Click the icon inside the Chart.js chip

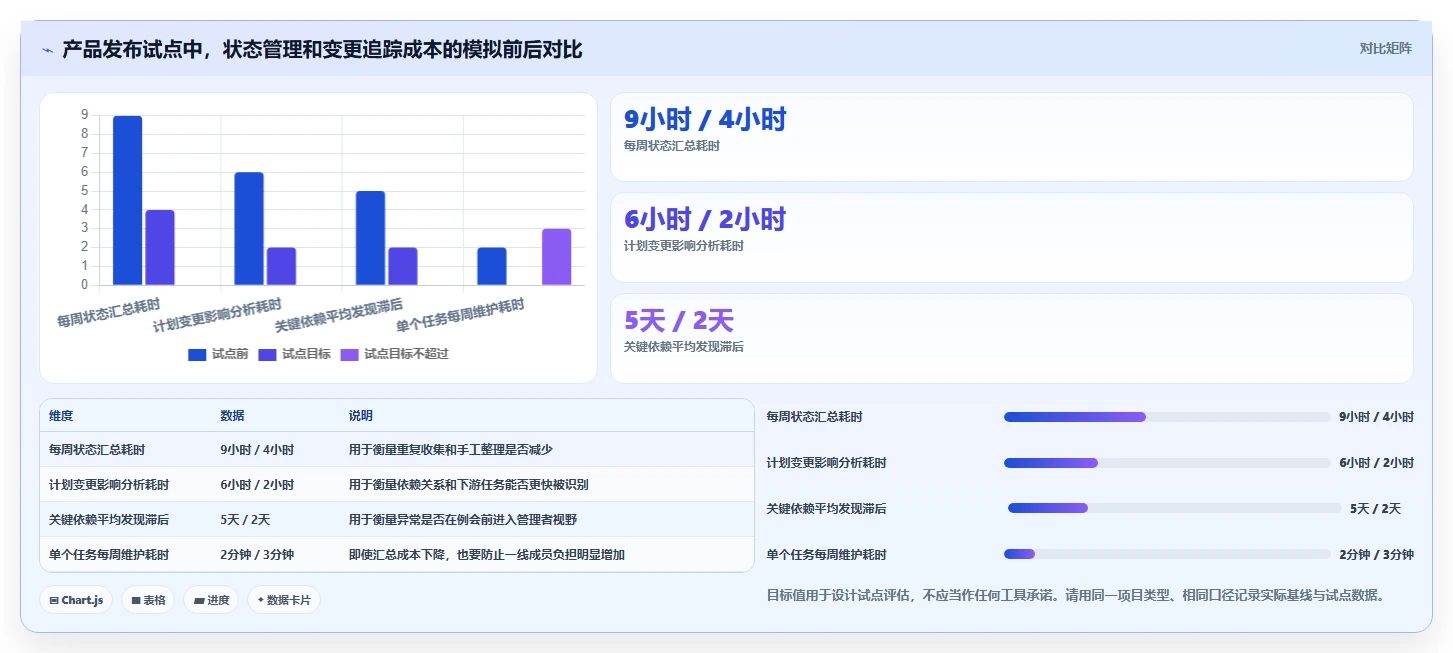(54, 601)
